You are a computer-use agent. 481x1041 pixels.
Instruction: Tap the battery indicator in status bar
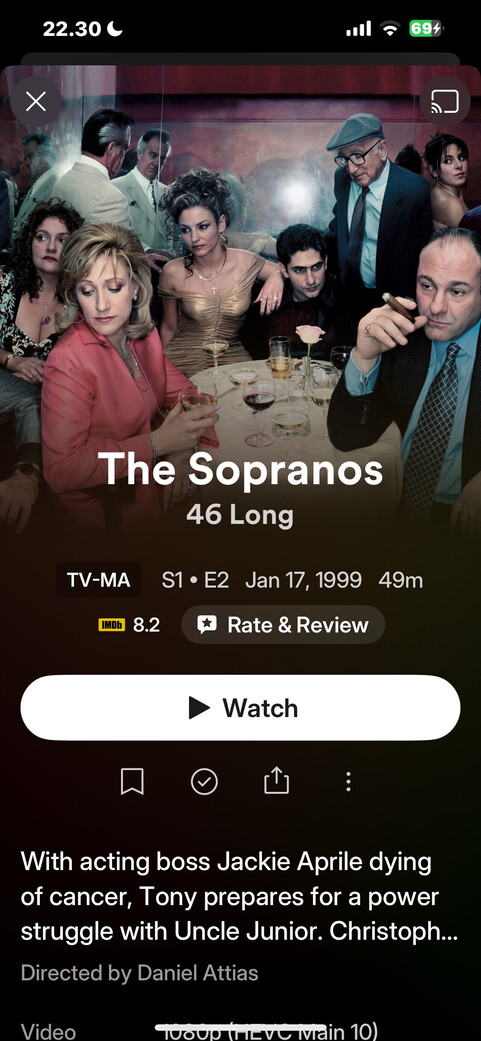[426, 29]
